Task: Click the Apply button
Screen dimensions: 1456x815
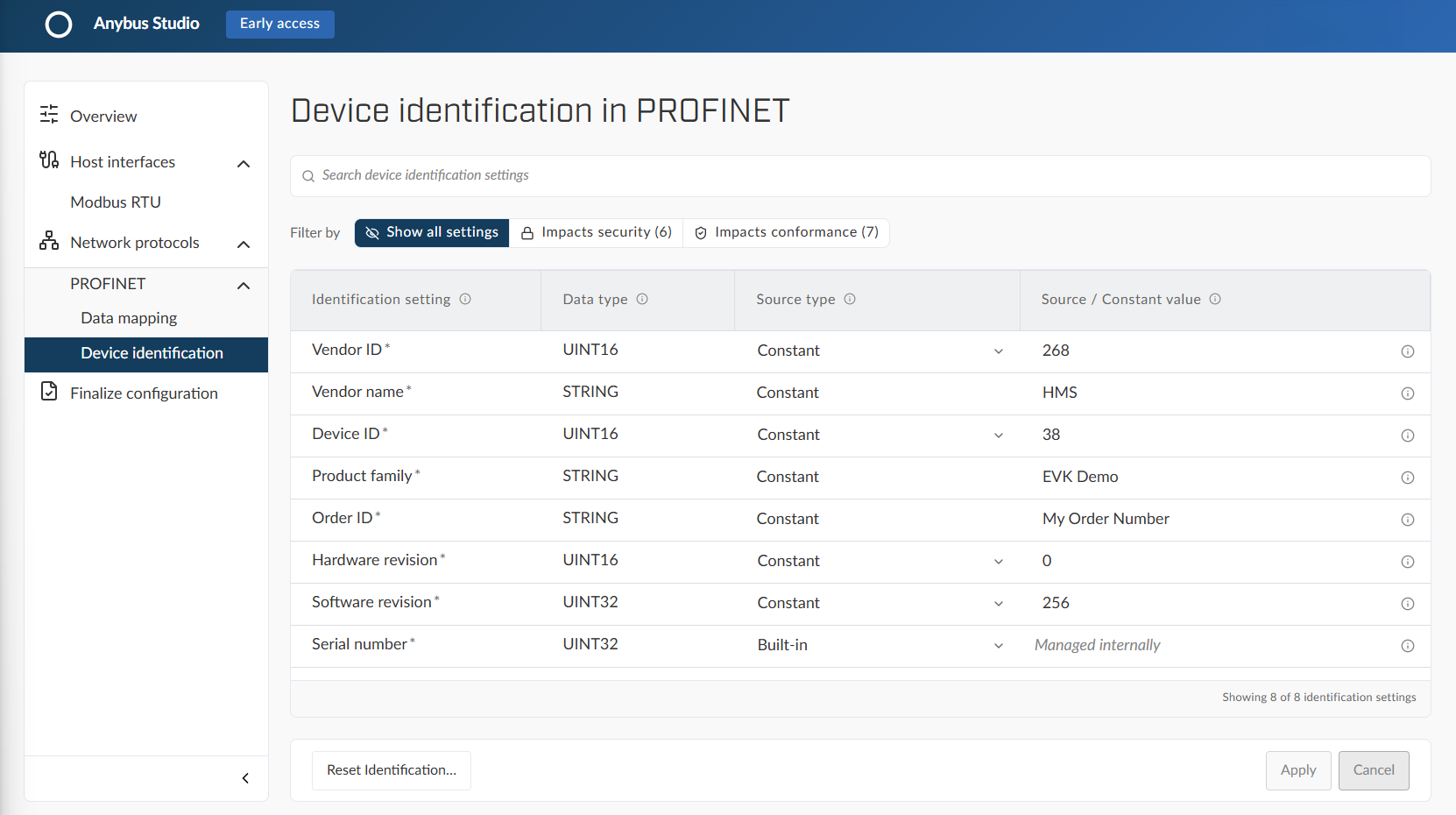Action: tap(1298, 770)
